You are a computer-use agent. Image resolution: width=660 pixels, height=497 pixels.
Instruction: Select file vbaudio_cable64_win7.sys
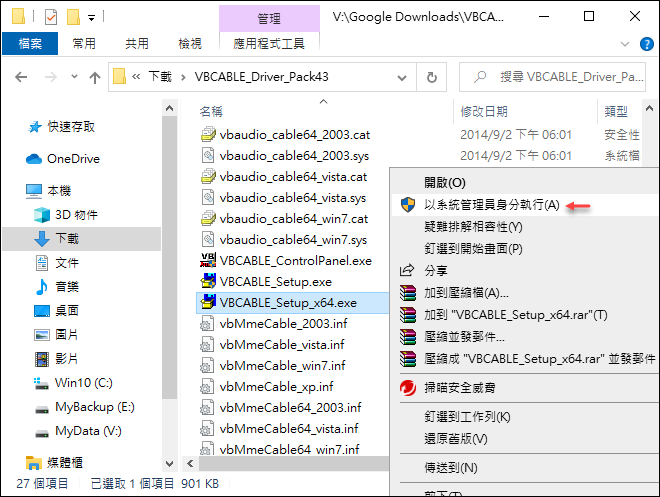[293, 239]
